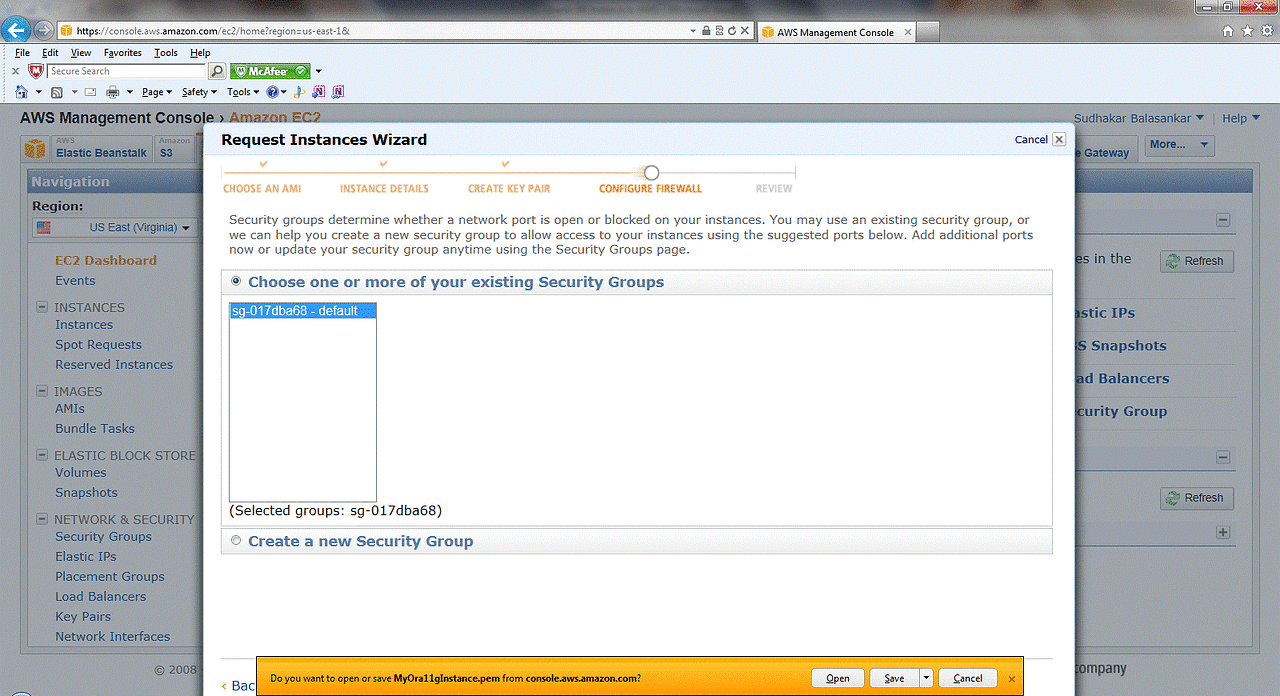The width and height of the screenshot is (1280, 696).
Task: Click the McAfee shield logo icon
Action: pyautogui.click(x=36, y=71)
